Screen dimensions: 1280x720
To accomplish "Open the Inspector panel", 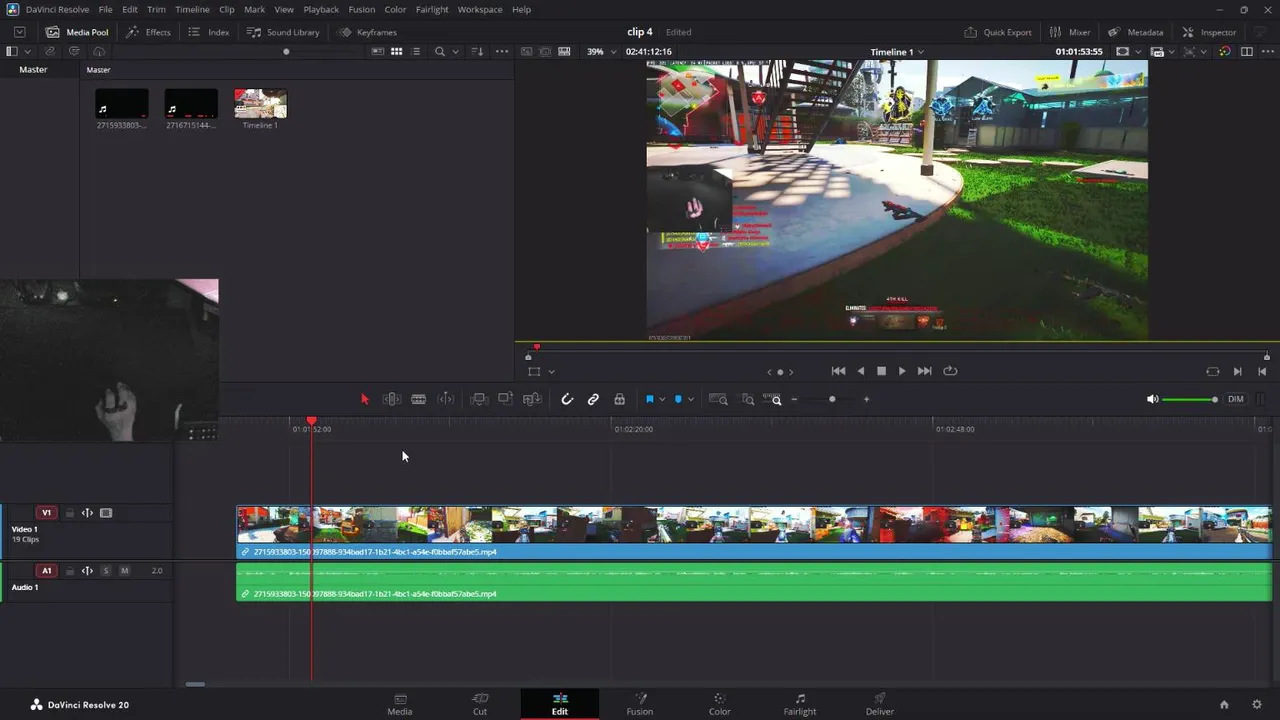I will pos(1209,32).
